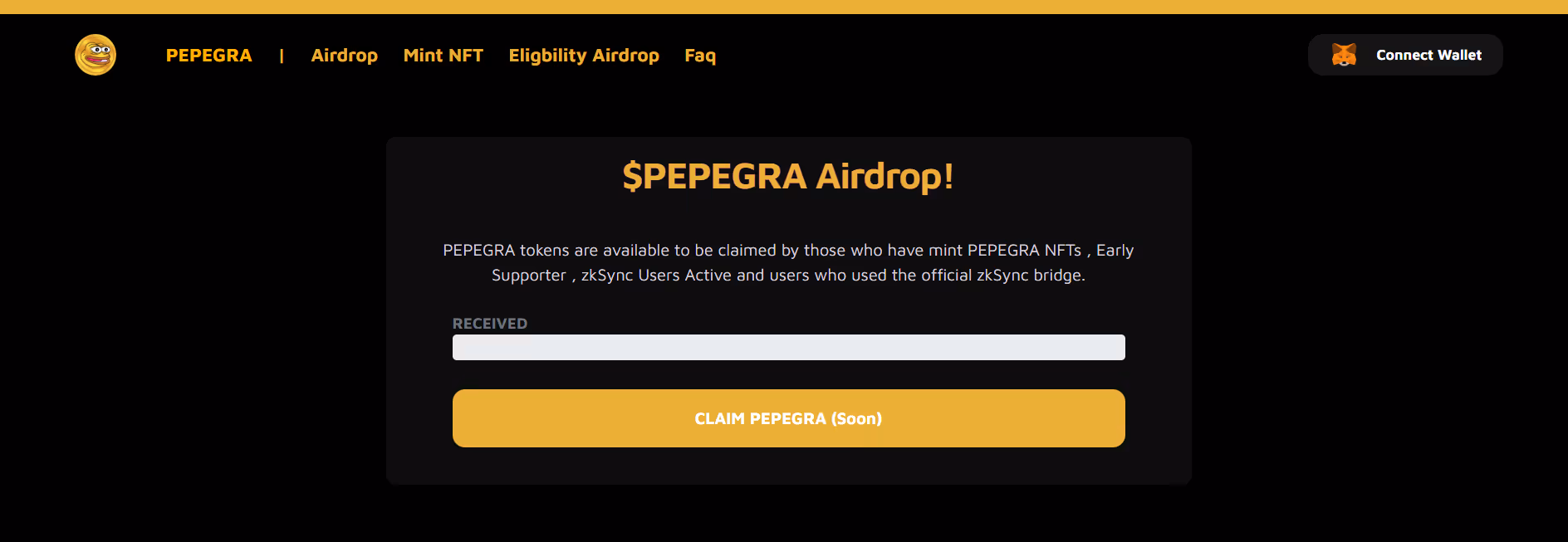
Task: Click the CLAIM PEPEGRA (Soon) button
Action: point(788,418)
